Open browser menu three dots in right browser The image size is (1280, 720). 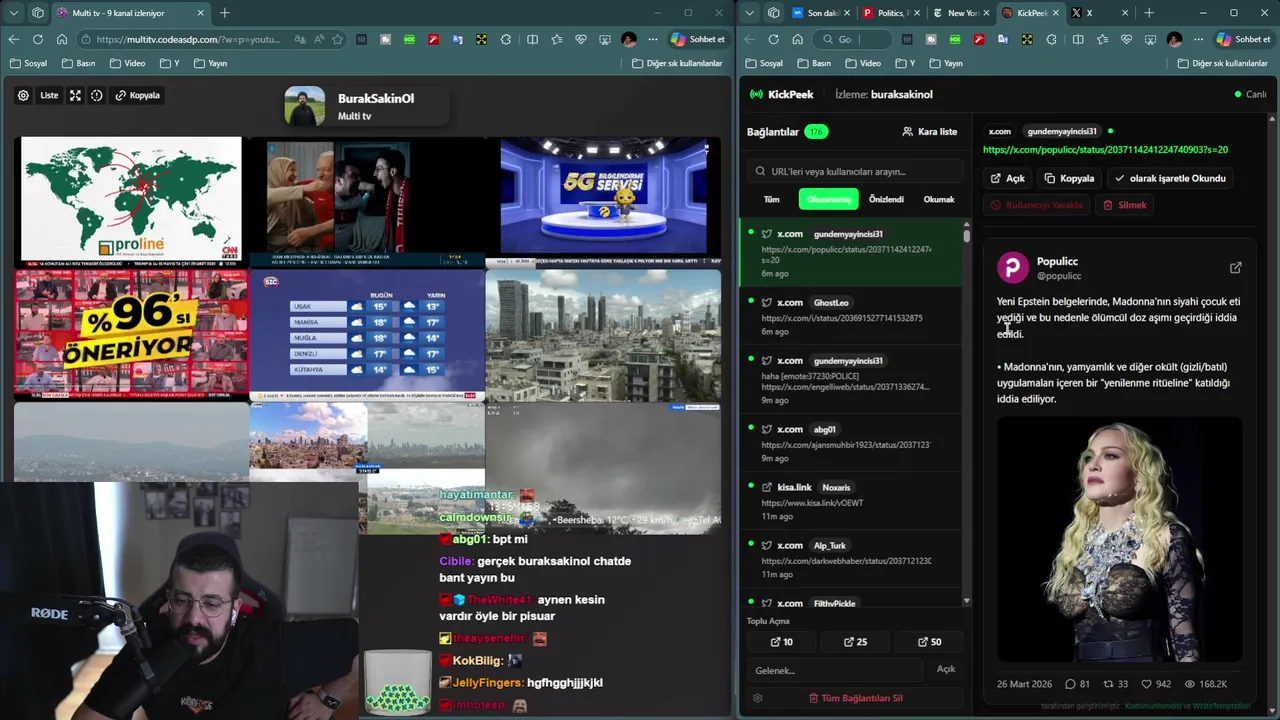pyautogui.click(x=1198, y=39)
